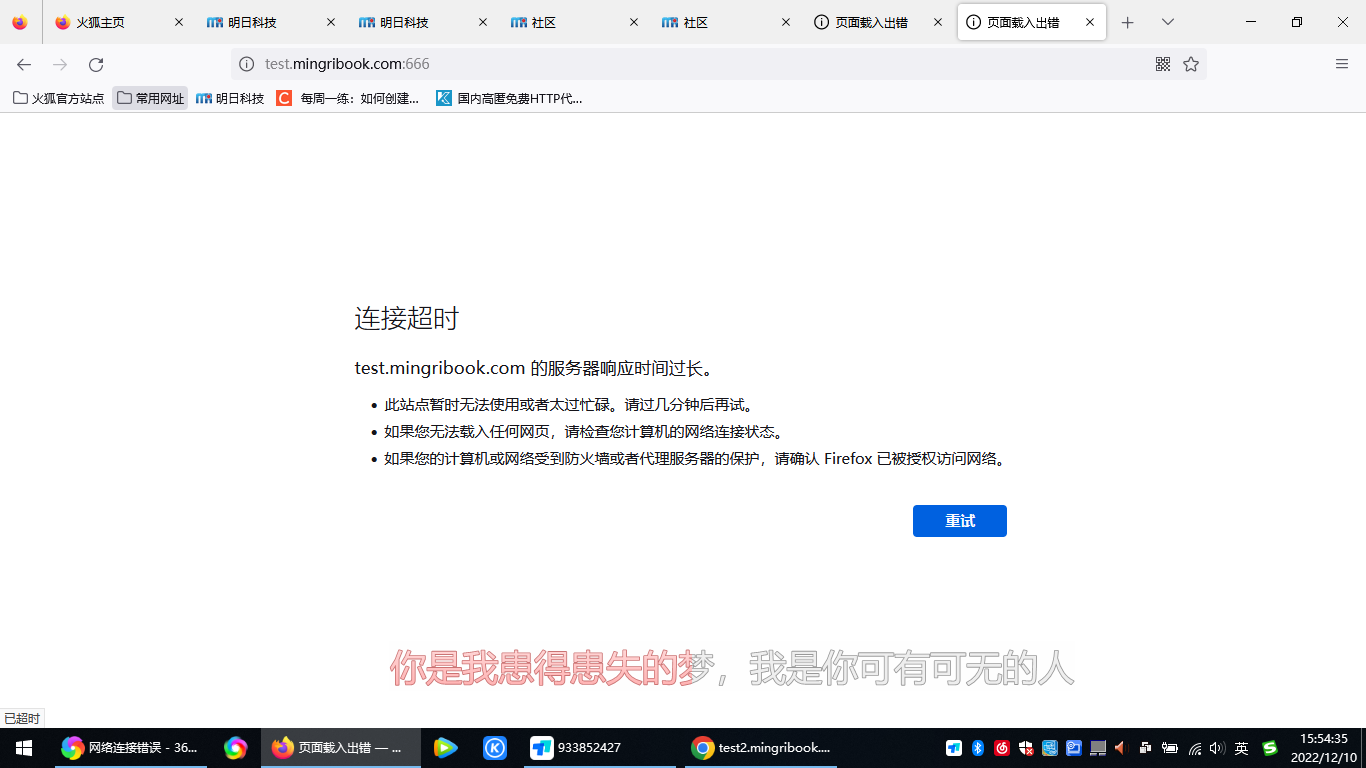Open the taskbar clock showing 2022/12/10
Screen dimensions: 1366x768
(1324, 748)
